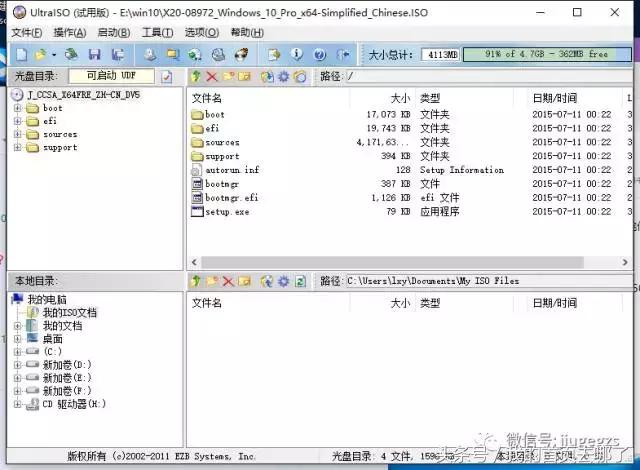Click gear properties icon in disc pane toolbar
640x470 pixels.
click(284, 76)
